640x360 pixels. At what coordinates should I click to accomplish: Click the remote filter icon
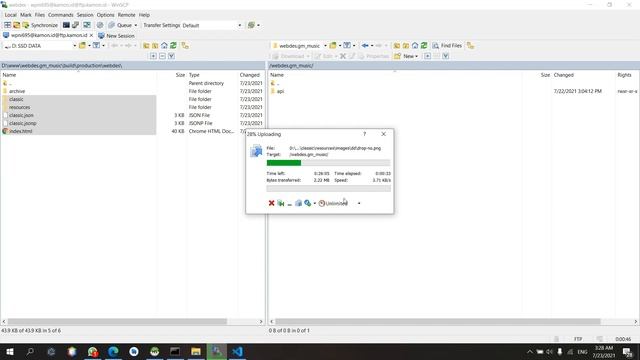coord(347,46)
